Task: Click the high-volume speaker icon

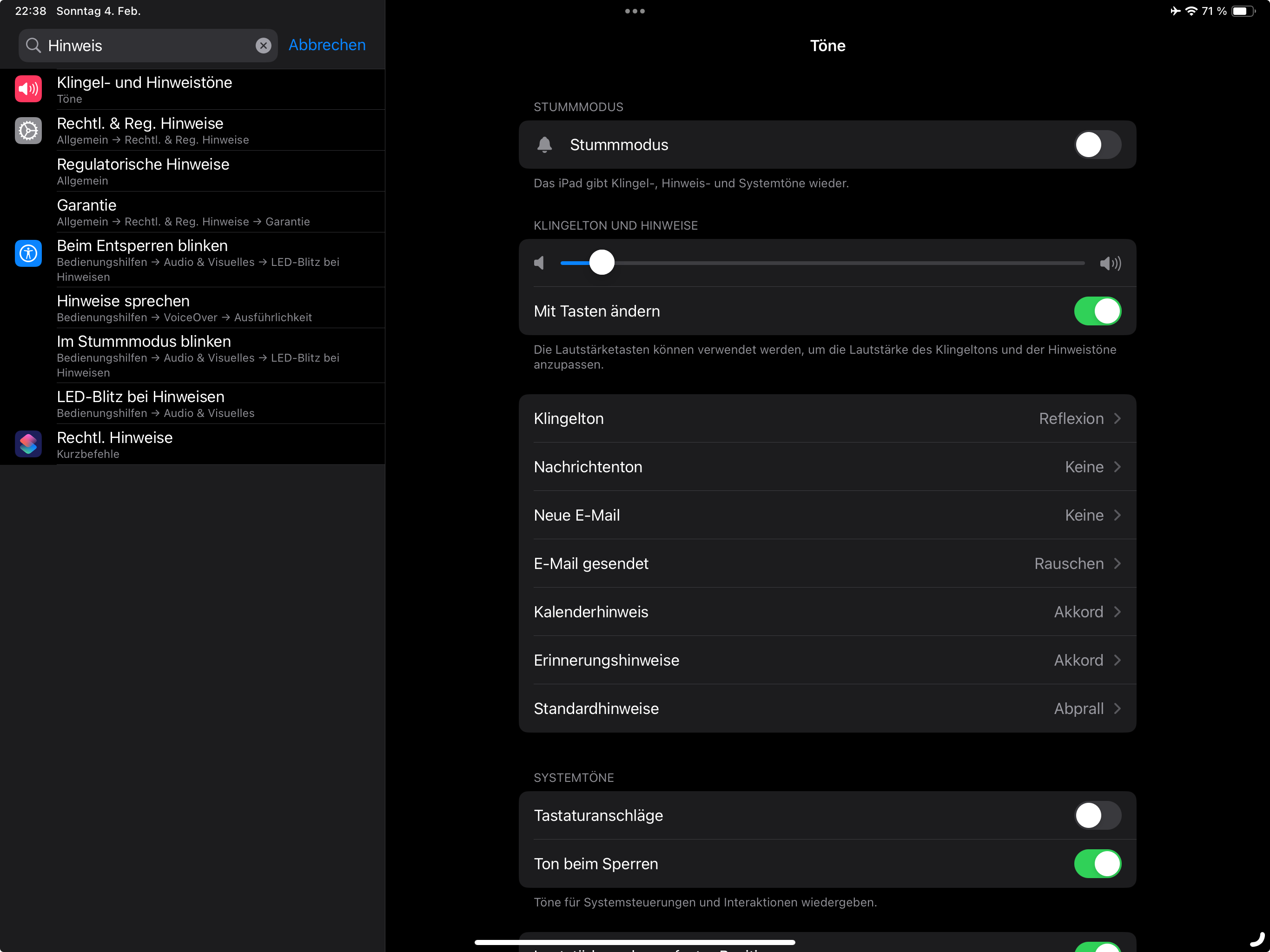Action: (x=1110, y=263)
